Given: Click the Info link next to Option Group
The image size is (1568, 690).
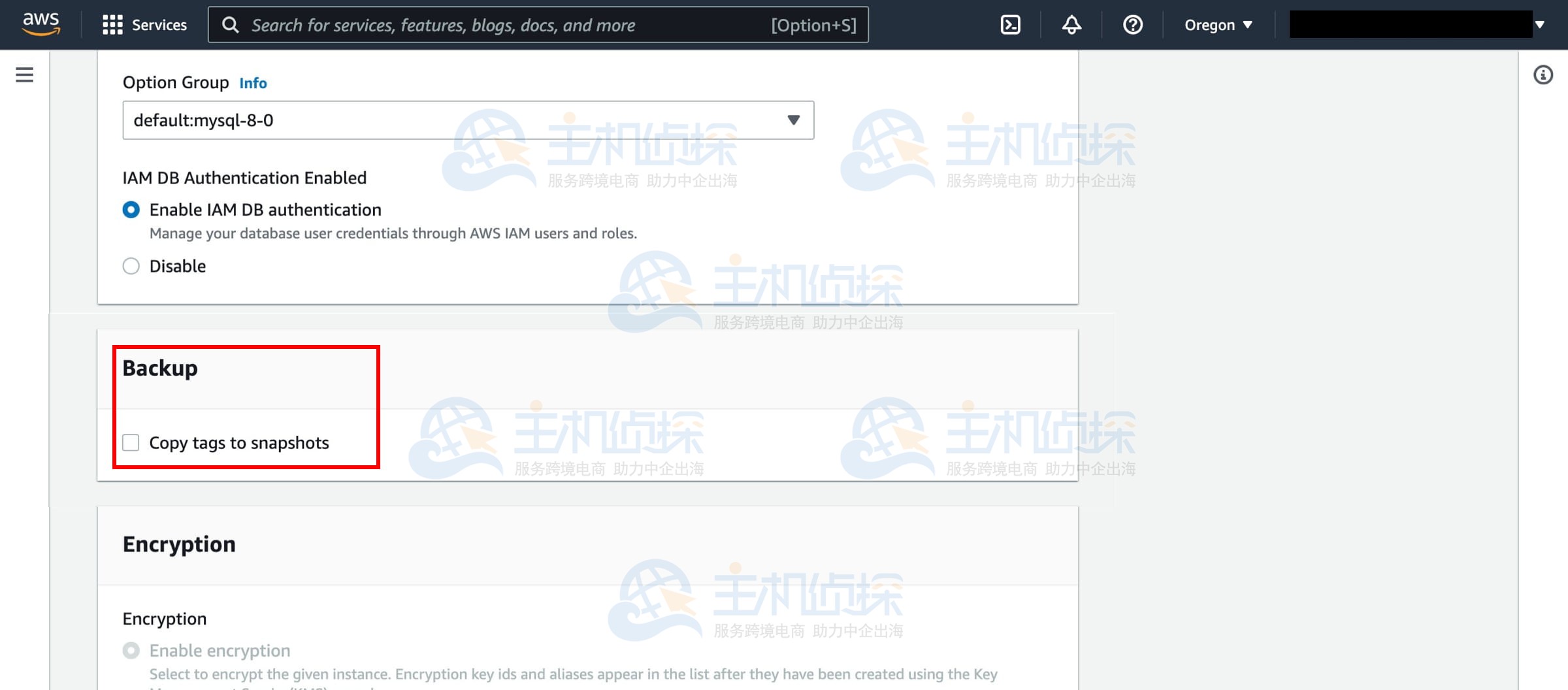Looking at the screenshot, I should click(253, 83).
